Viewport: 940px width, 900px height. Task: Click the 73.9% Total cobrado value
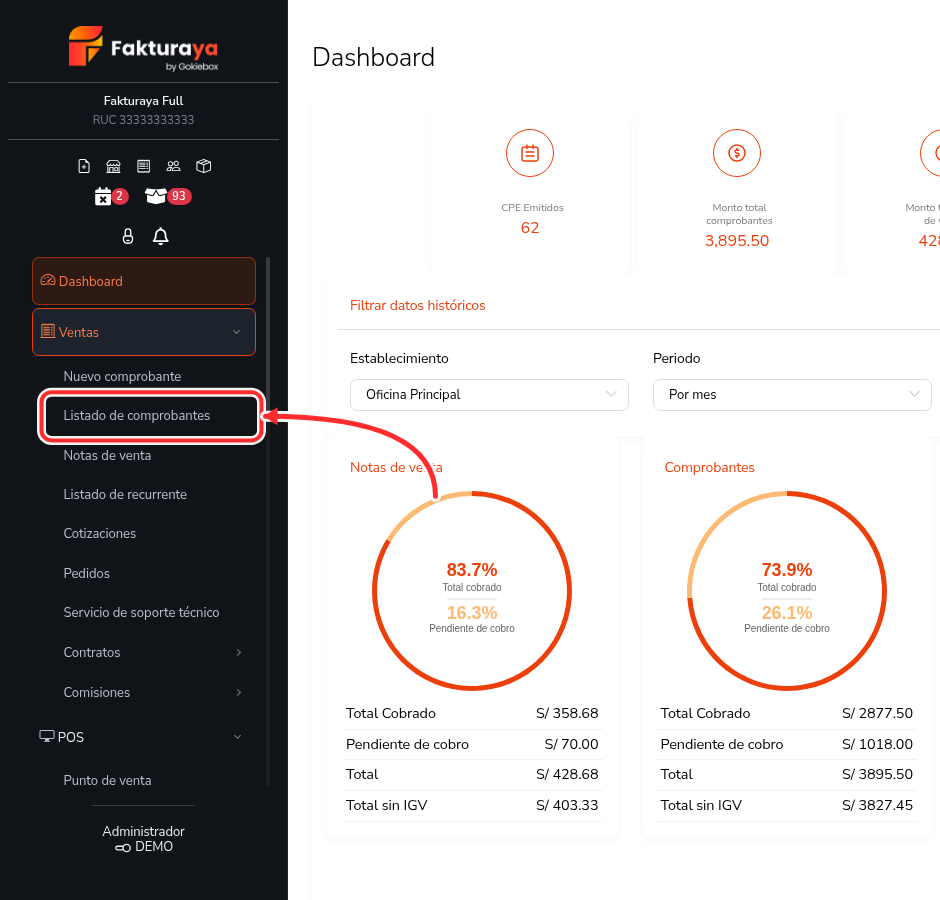[x=787, y=570]
